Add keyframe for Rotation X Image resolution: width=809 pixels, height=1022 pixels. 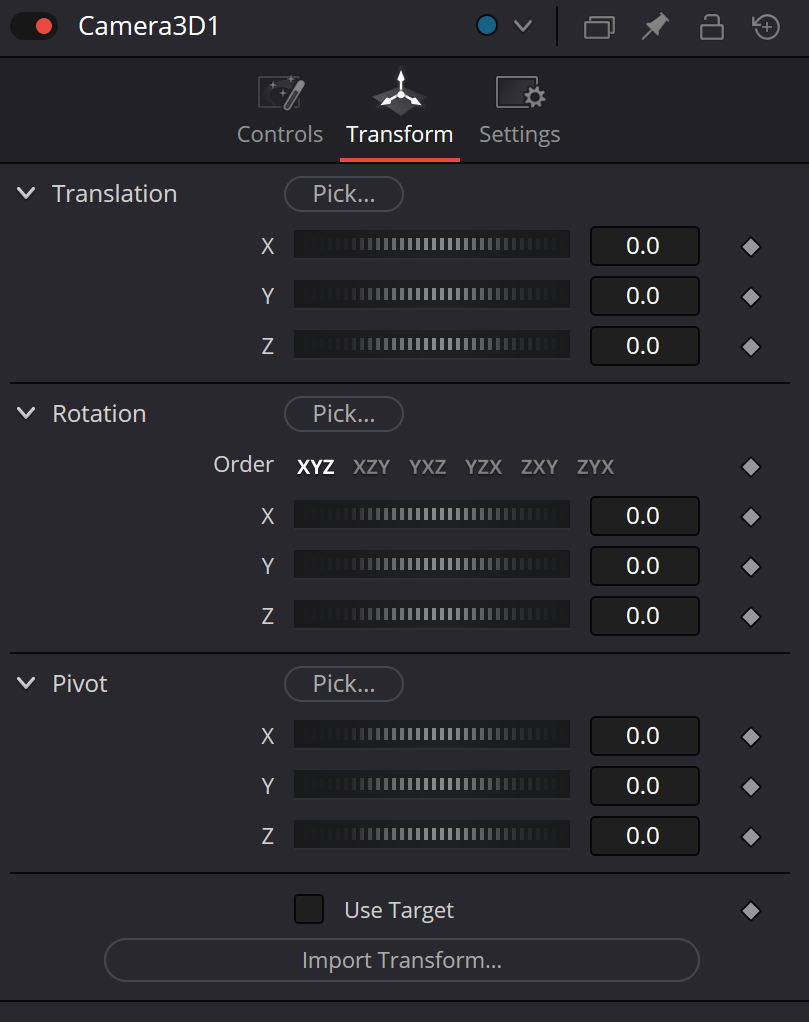tap(751, 517)
